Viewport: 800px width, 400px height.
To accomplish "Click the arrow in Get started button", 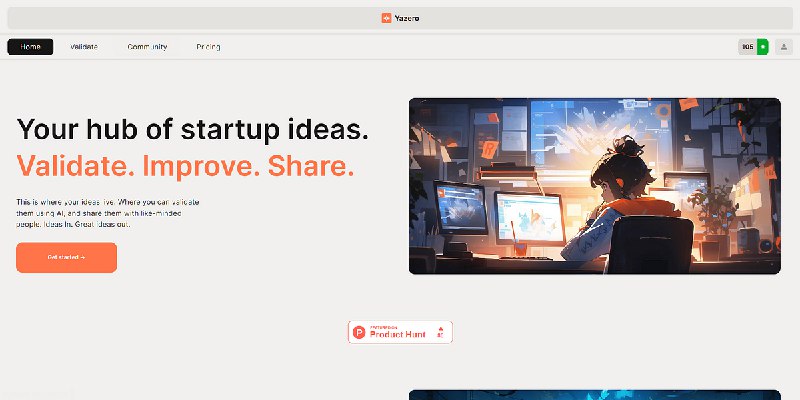I will 83,258.
